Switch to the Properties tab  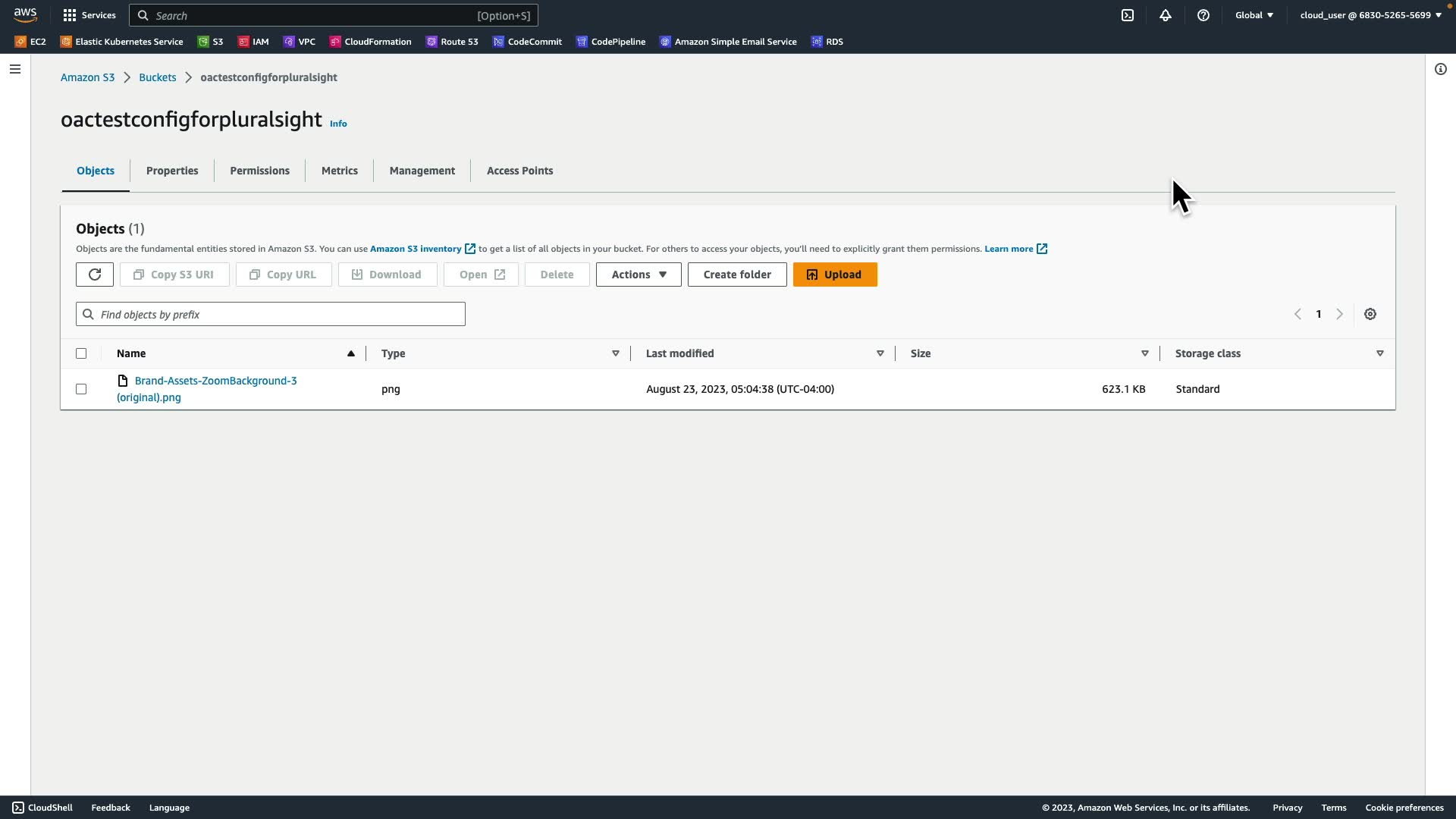172,171
